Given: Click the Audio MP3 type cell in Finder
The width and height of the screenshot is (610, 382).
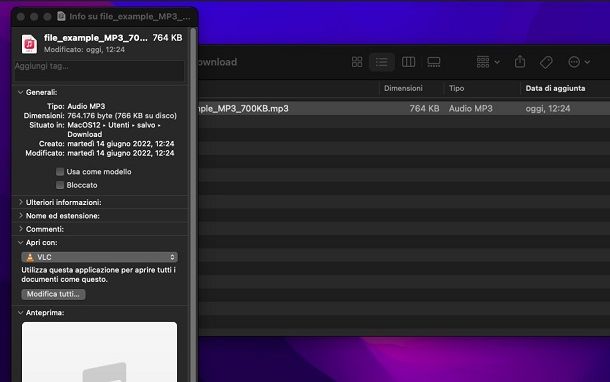Looking at the screenshot, I should [x=471, y=109].
